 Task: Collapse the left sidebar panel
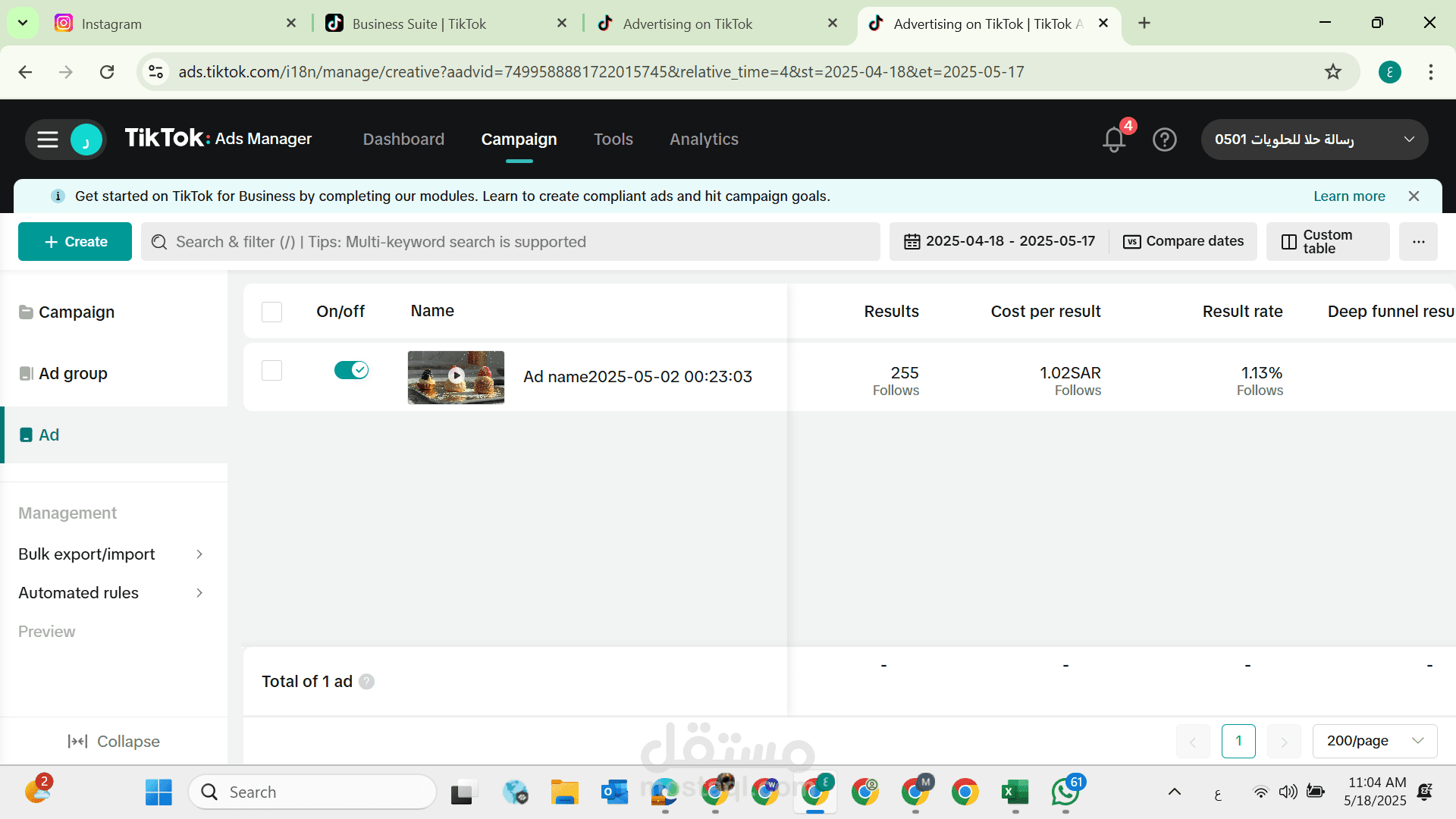click(x=114, y=741)
